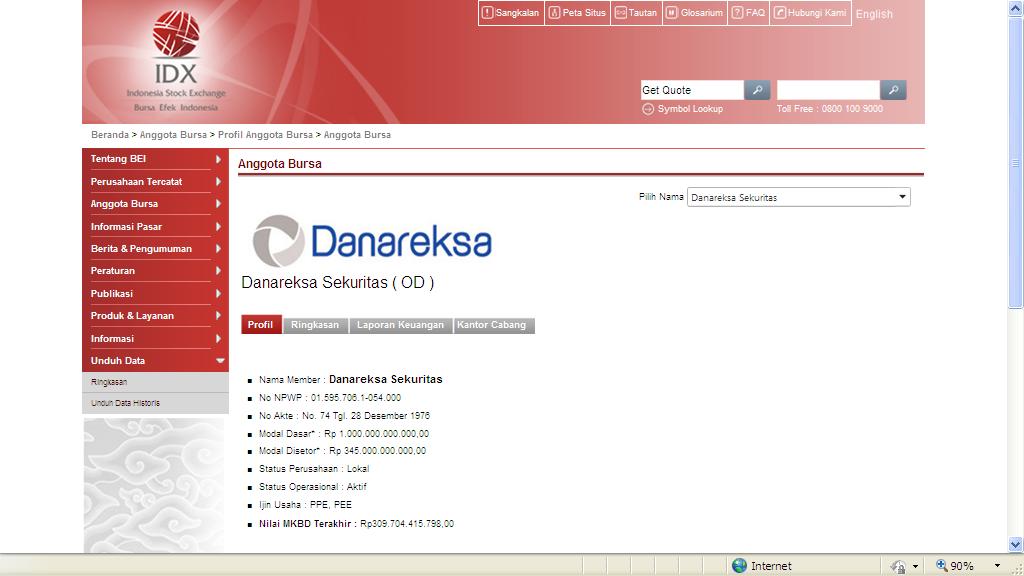1024x576 pixels.
Task: Open the Publikasi menu item
Action: (x=112, y=294)
